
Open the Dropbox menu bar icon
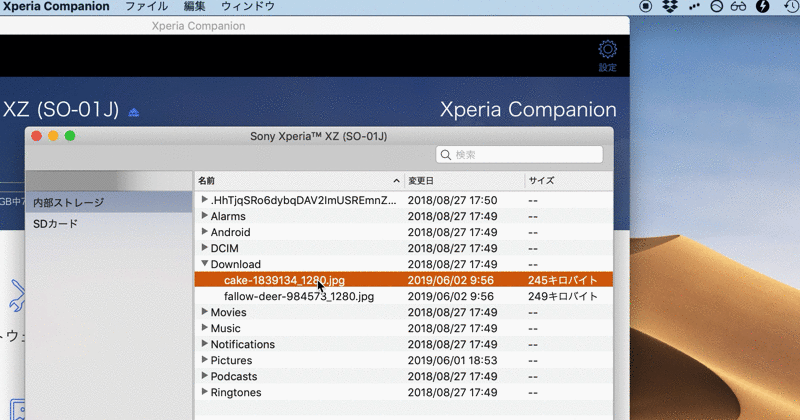671,7
